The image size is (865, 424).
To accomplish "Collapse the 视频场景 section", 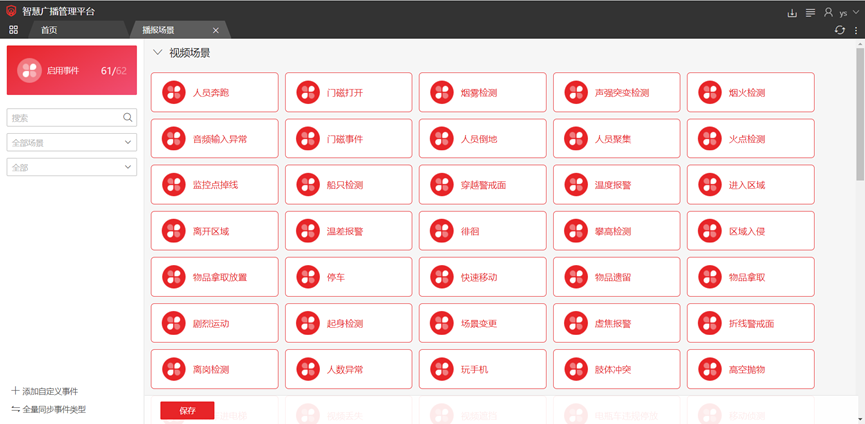I will click(x=158, y=53).
